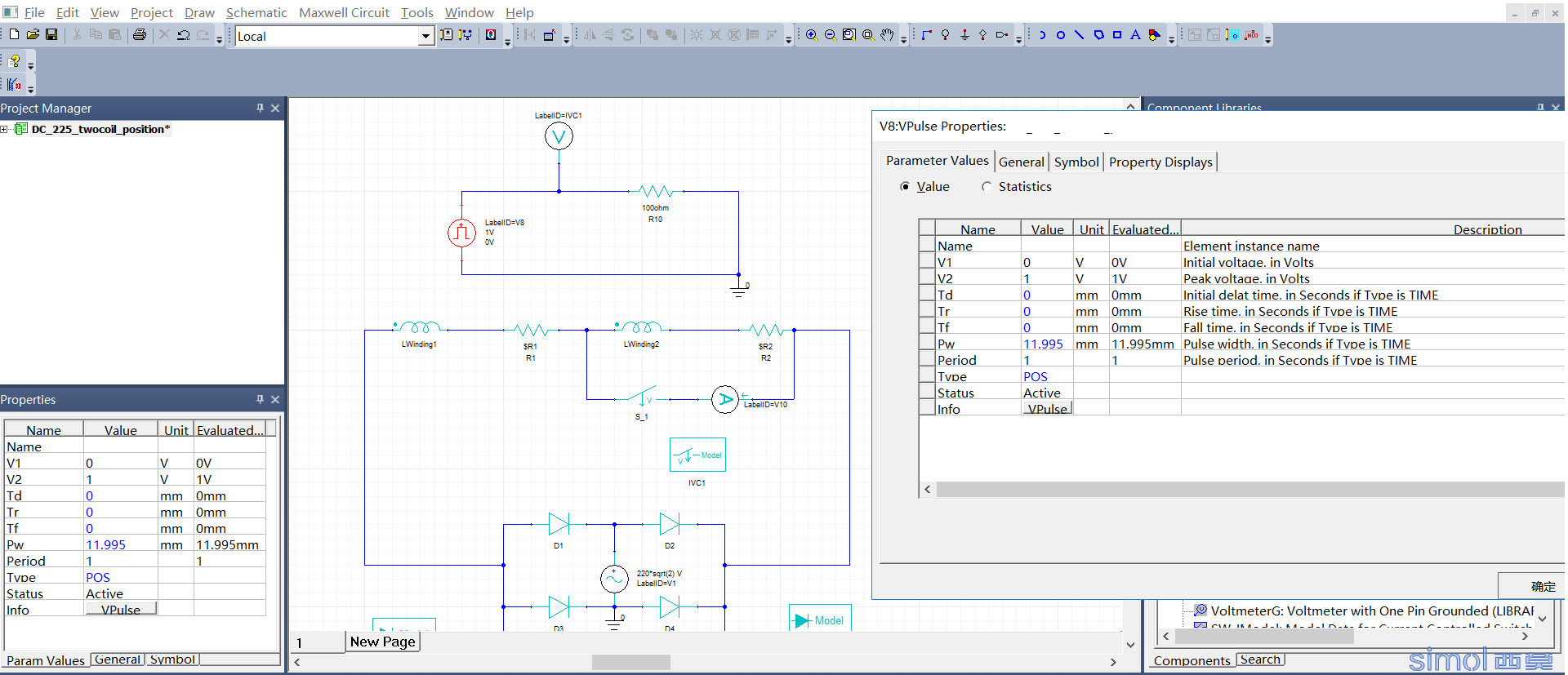Save the project with floppy icon
Screen dimensions: 1568x675
coord(51,34)
